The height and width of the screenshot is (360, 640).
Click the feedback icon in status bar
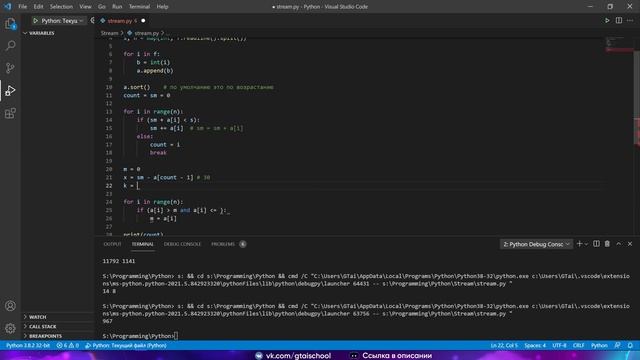tap(618, 345)
